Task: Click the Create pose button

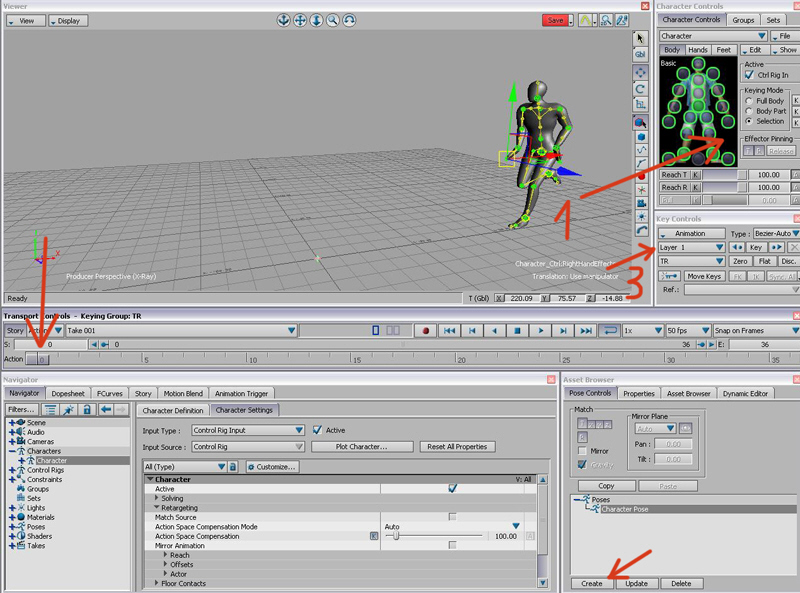Action: point(591,583)
